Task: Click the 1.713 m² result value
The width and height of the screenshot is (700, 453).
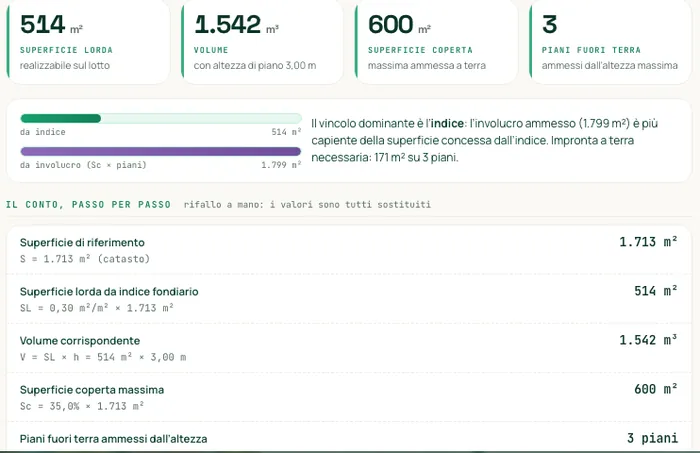Action: [x=648, y=242]
